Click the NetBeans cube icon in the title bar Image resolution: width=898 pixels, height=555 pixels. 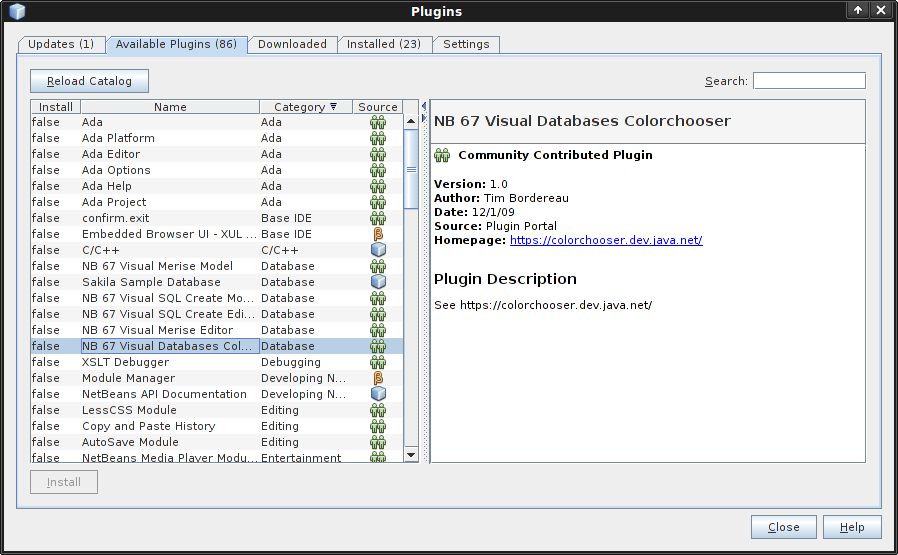[x=17, y=11]
